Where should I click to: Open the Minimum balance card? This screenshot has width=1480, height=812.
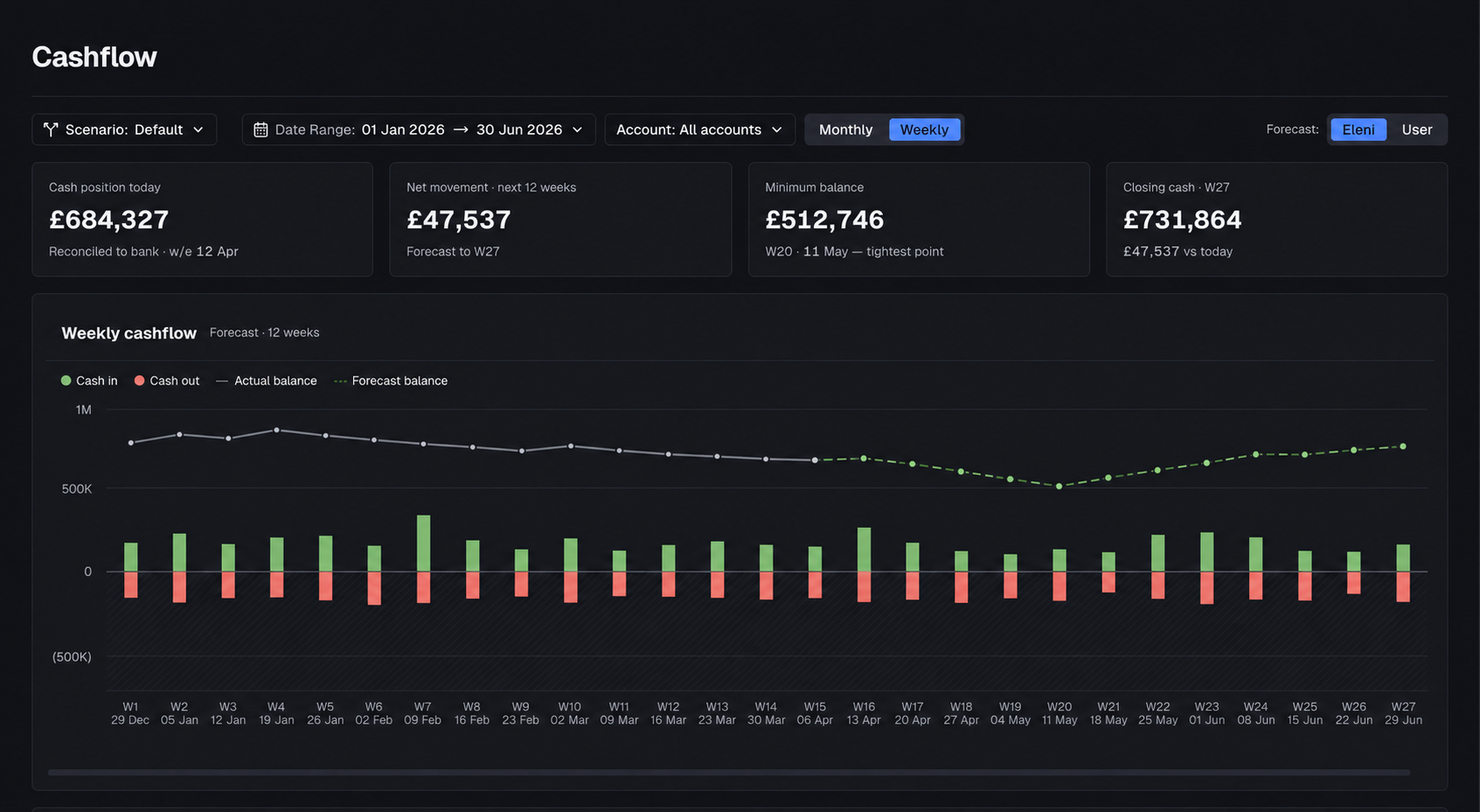pyautogui.click(x=919, y=219)
